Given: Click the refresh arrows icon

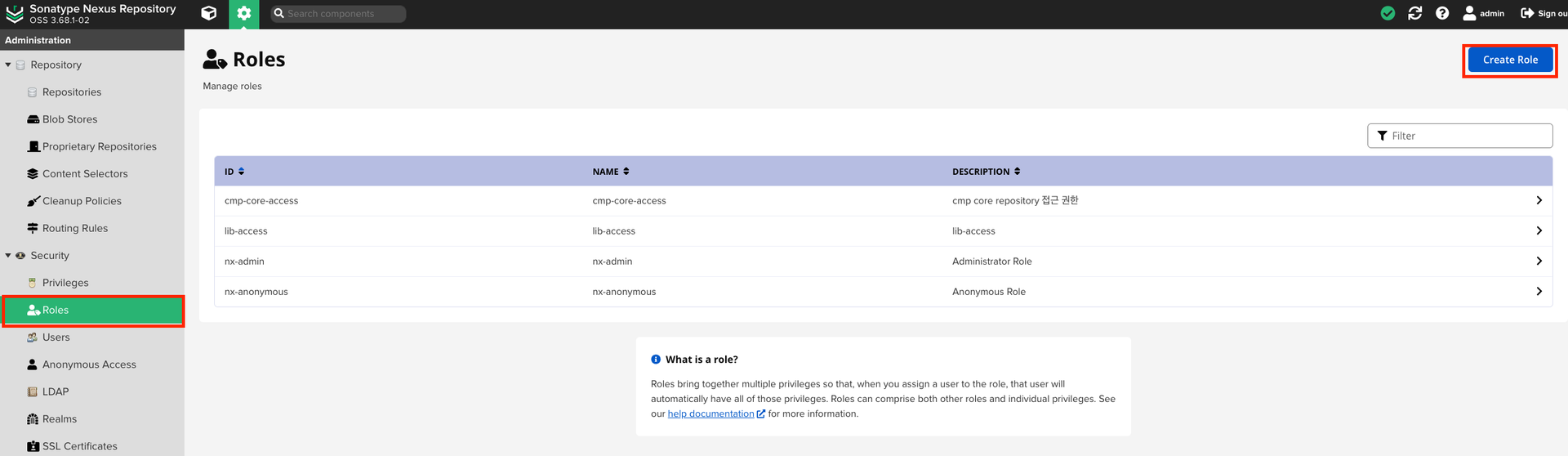Looking at the screenshot, I should (1415, 13).
